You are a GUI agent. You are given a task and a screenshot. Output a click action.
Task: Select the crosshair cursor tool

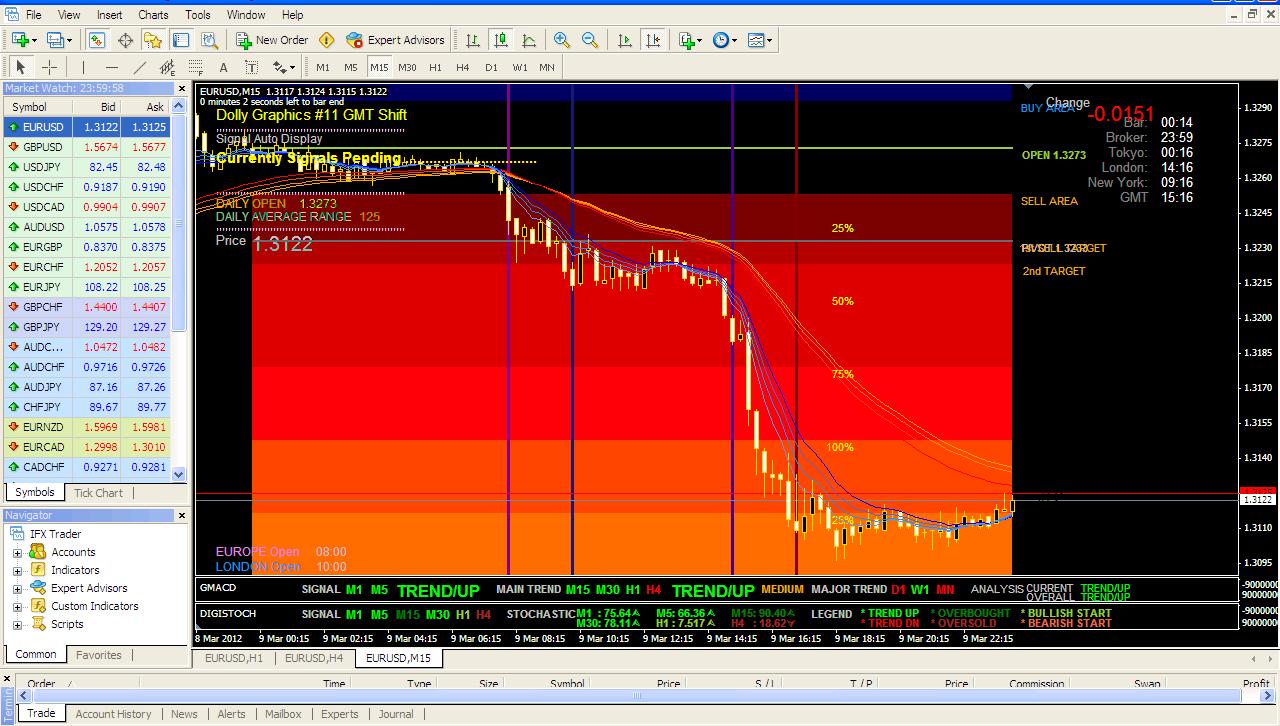49,67
